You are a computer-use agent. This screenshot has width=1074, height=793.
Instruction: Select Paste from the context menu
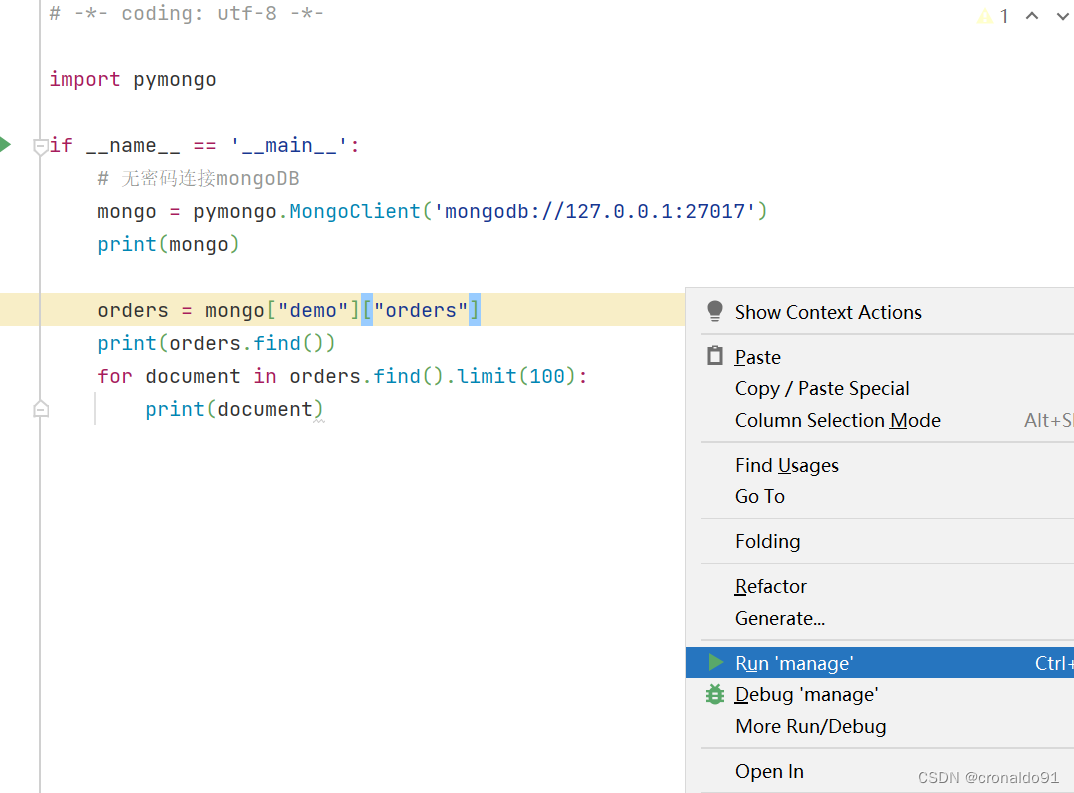coord(879,357)
